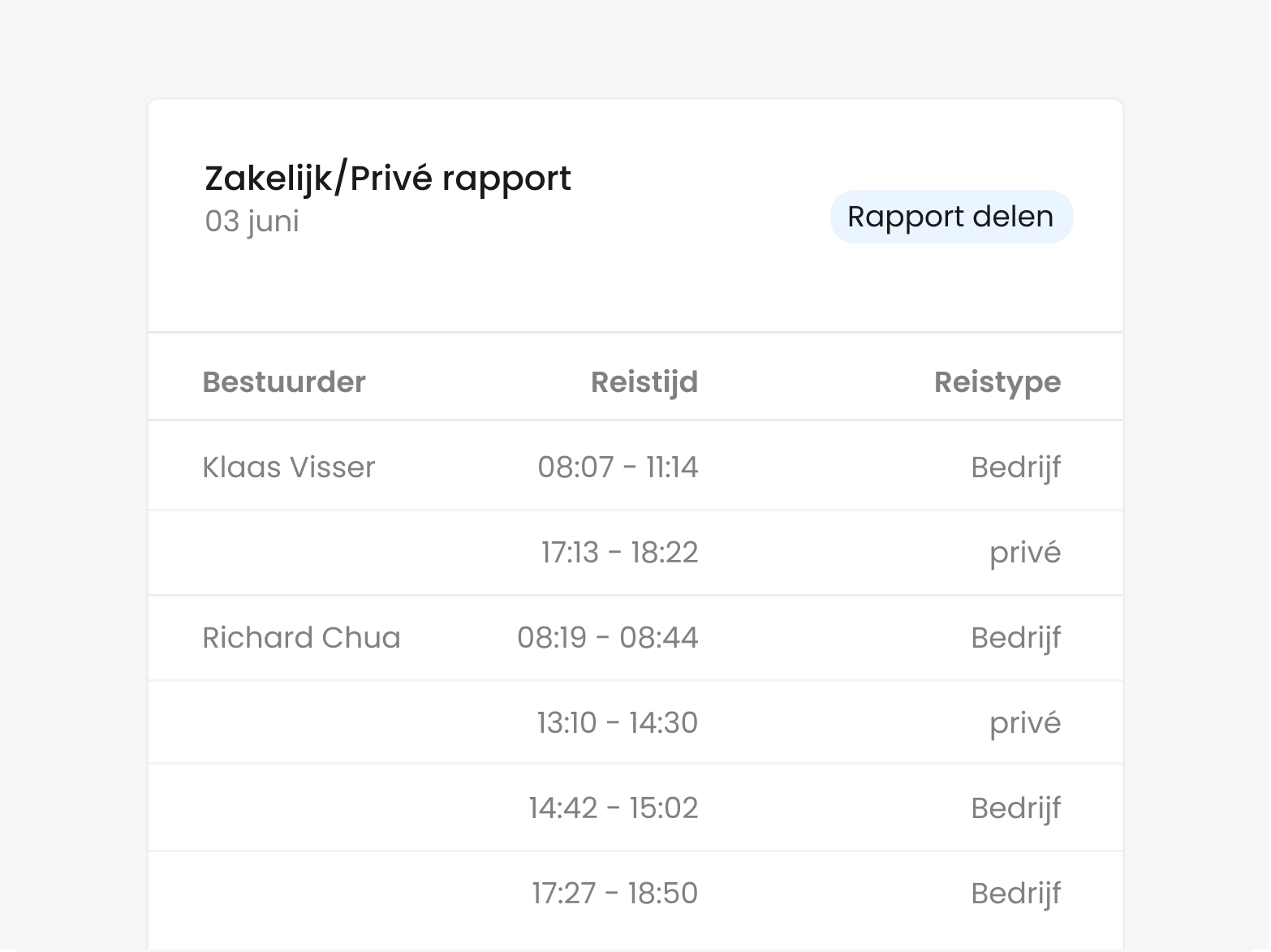Open the 08:07 - 11:14 trip entry
Image resolution: width=1271 pixels, height=952 pixels.
[x=618, y=467]
